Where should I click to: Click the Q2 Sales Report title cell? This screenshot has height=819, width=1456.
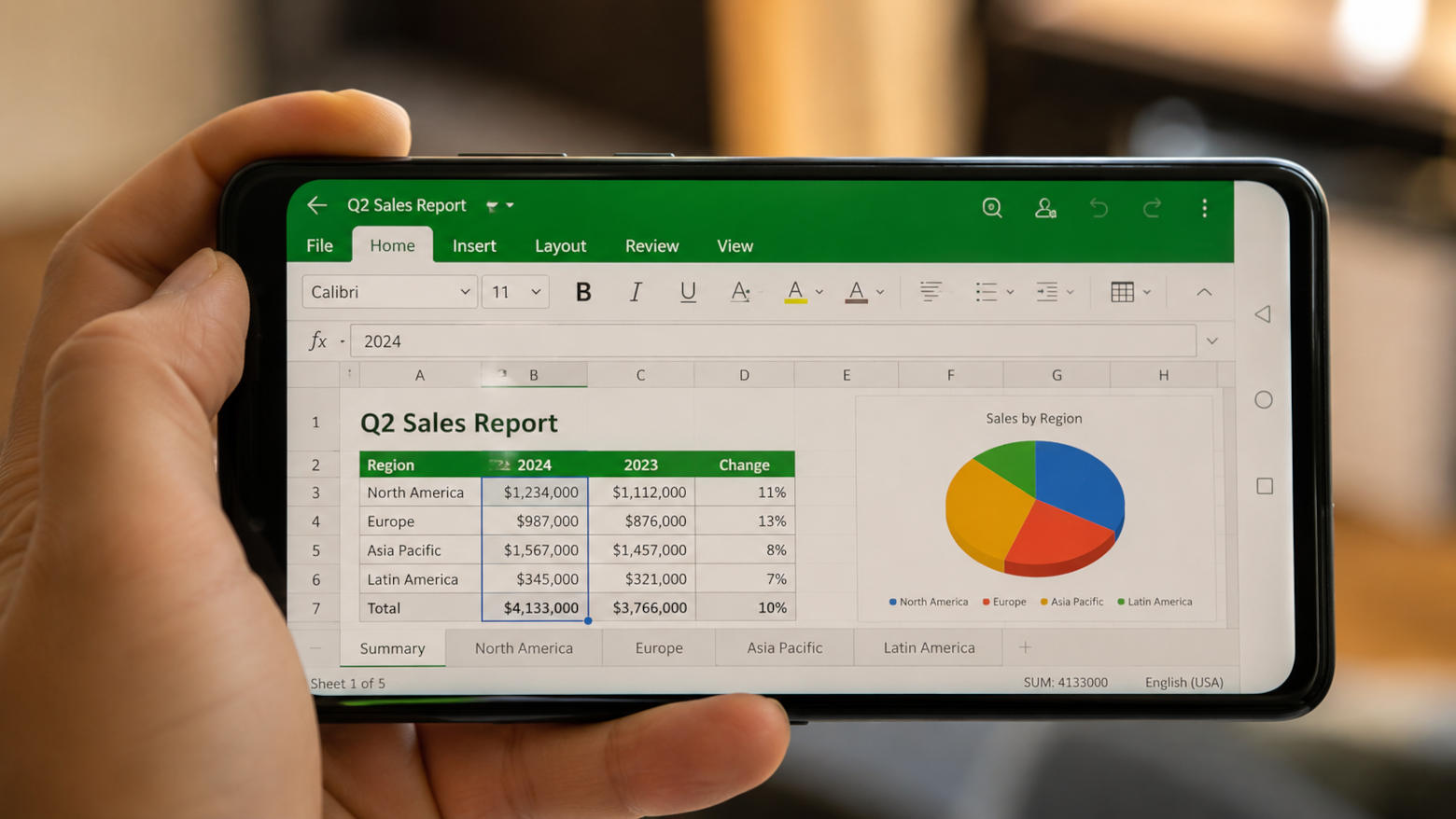[x=459, y=423]
